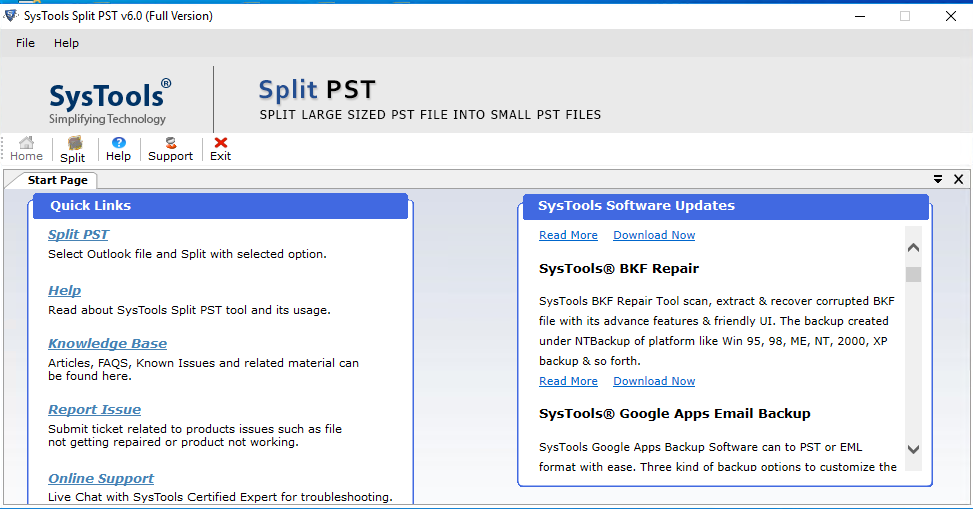The width and height of the screenshot is (973, 509).
Task: Click the updates panel scroll up arrow
Action: [913, 247]
